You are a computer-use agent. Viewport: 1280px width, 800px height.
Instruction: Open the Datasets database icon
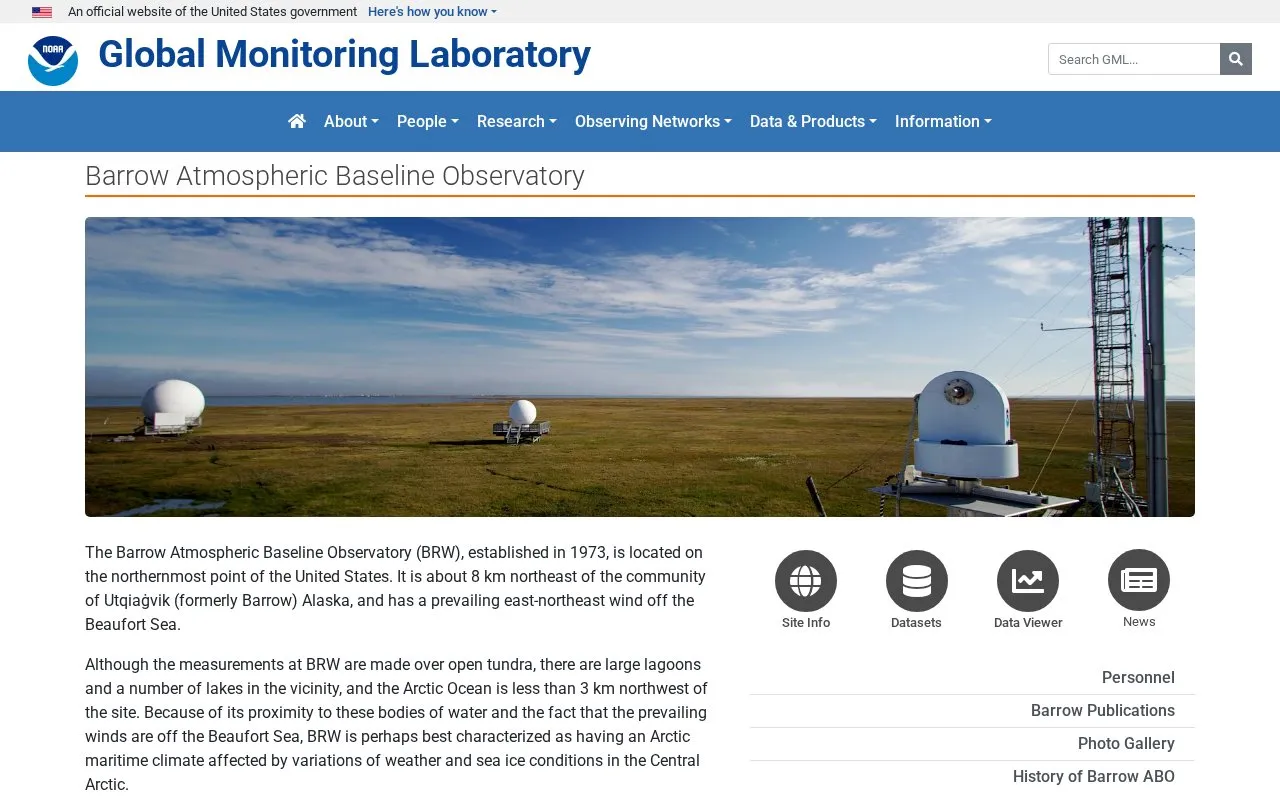coord(917,581)
